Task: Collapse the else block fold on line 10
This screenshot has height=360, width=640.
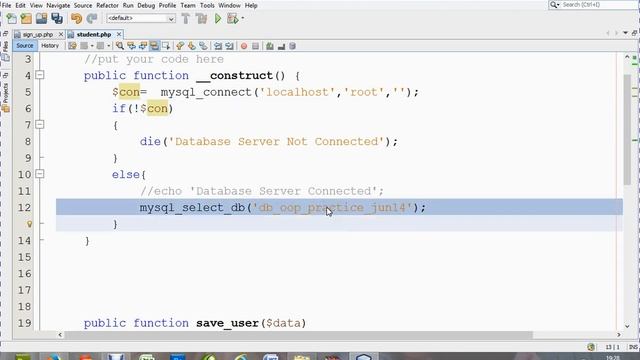Action: (x=40, y=174)
